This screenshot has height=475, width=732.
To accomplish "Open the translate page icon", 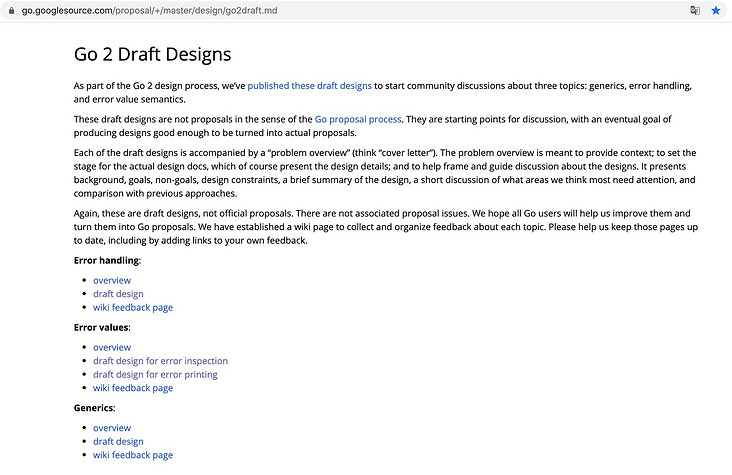I will click(x=695, y=10).
